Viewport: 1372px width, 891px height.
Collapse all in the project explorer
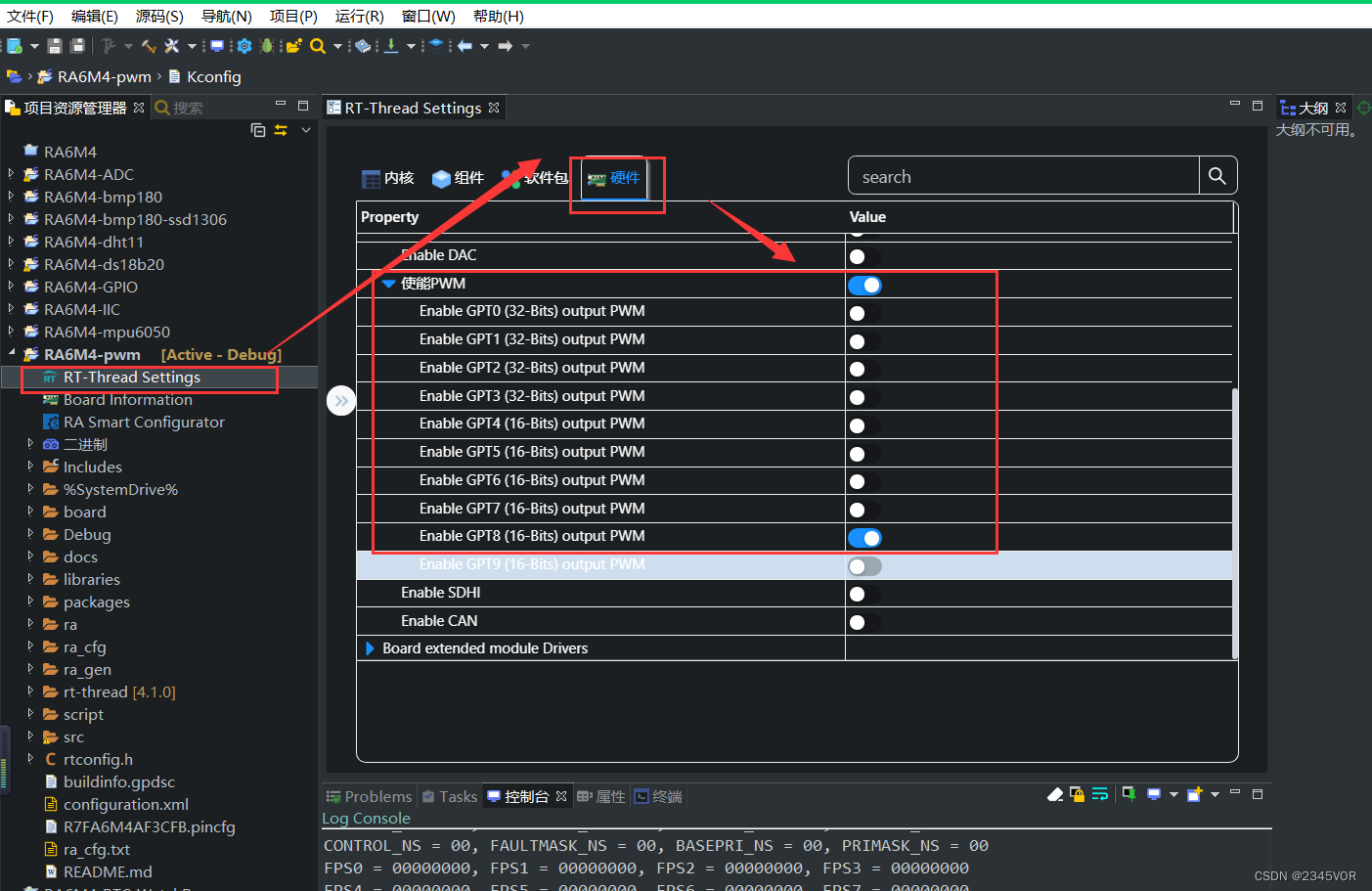[258, 130]
